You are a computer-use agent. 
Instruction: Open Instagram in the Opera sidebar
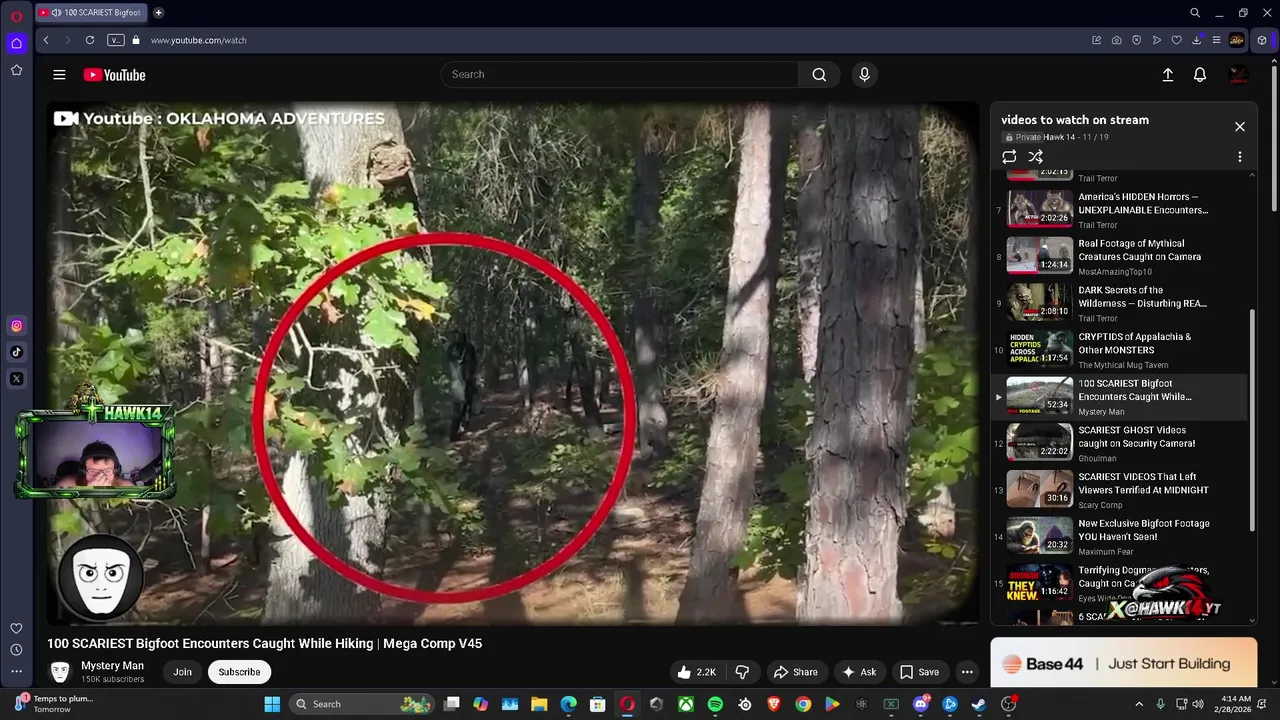click(16, 326)
